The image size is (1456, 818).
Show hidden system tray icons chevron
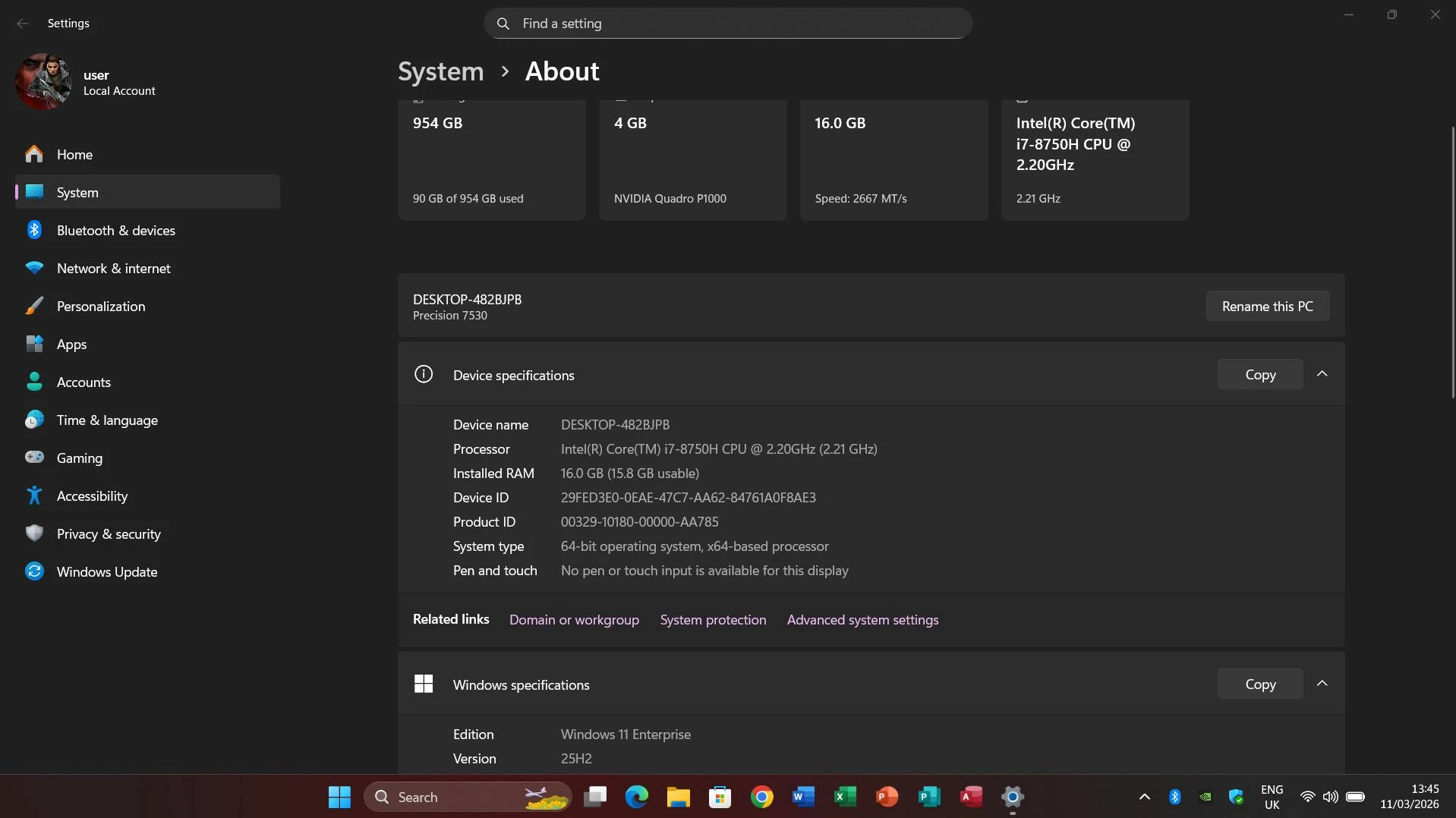pos(1144,797)
